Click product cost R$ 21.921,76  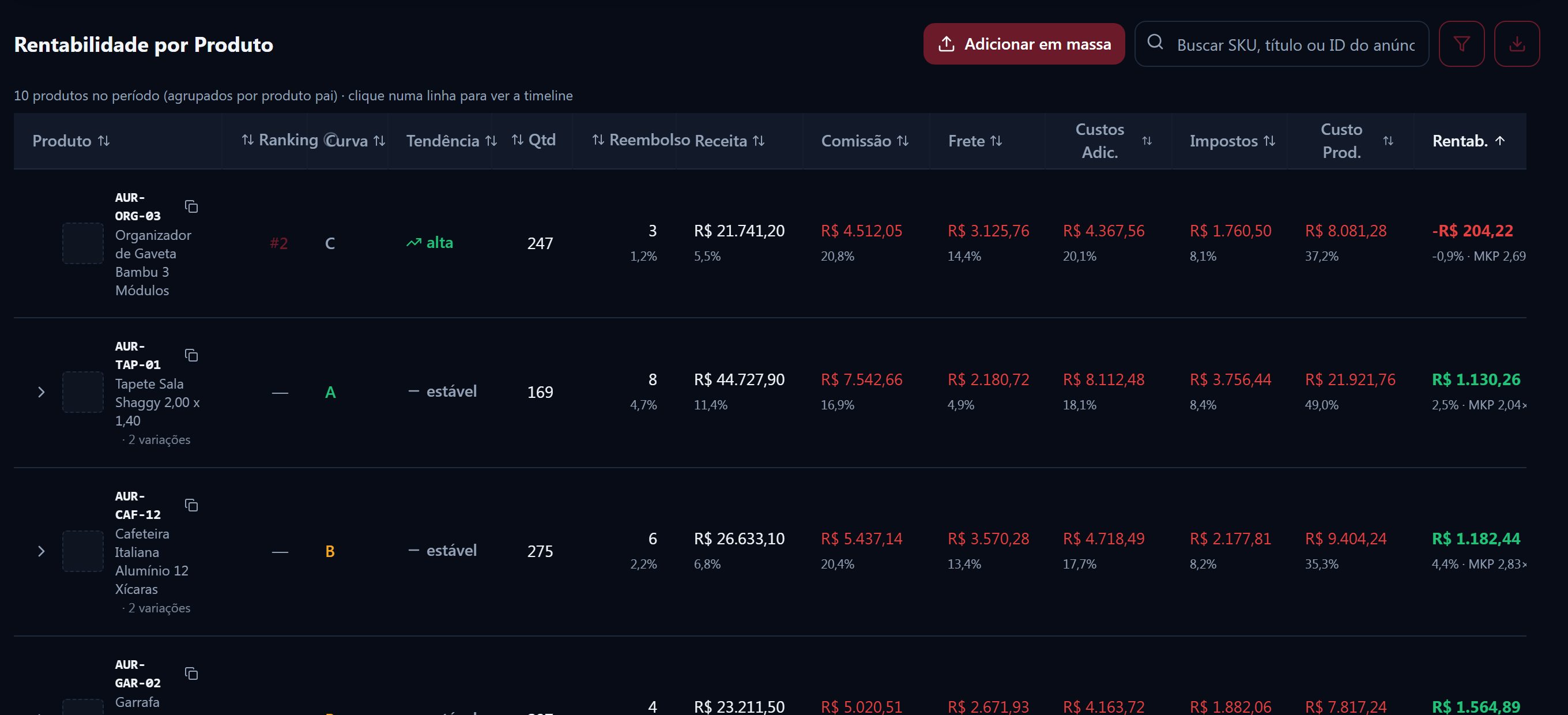point(1350,379)
